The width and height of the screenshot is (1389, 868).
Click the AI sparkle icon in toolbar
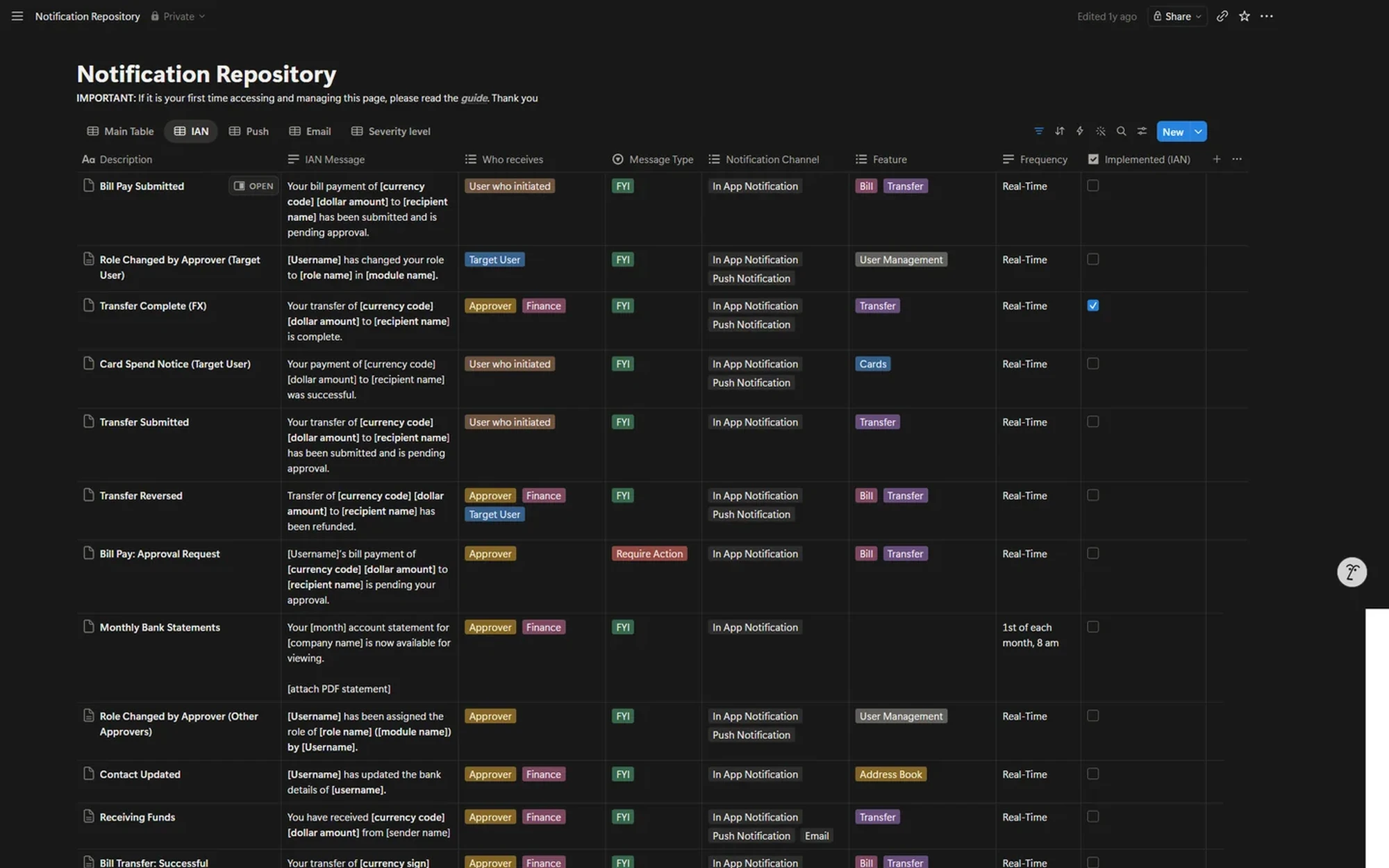(1100, 131)
